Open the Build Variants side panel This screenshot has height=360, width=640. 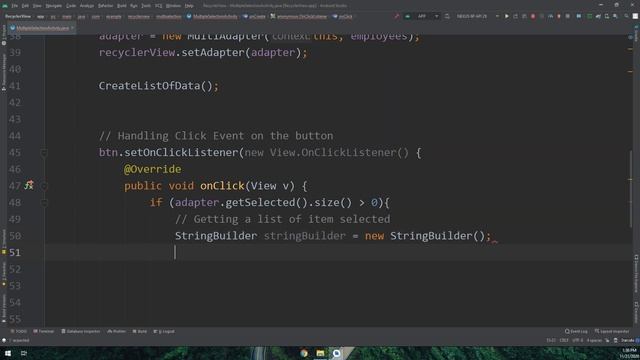[x=4, y=308]
